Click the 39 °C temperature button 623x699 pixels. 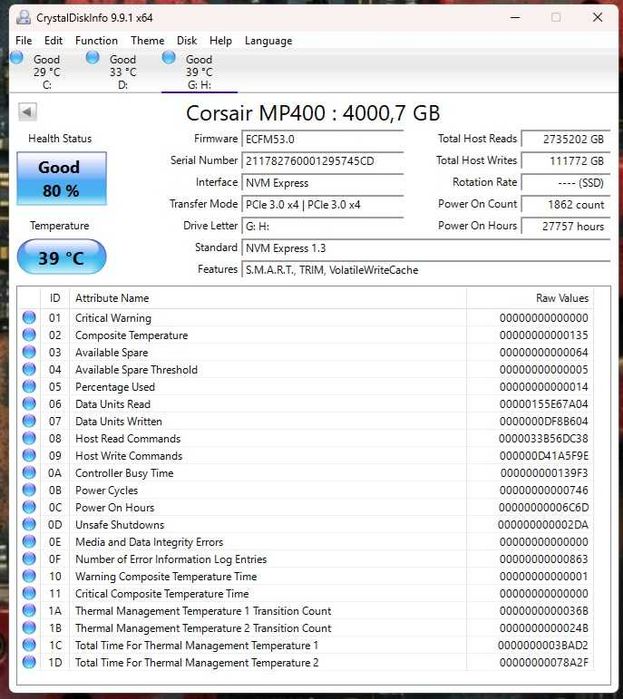(x=61, y=257)
